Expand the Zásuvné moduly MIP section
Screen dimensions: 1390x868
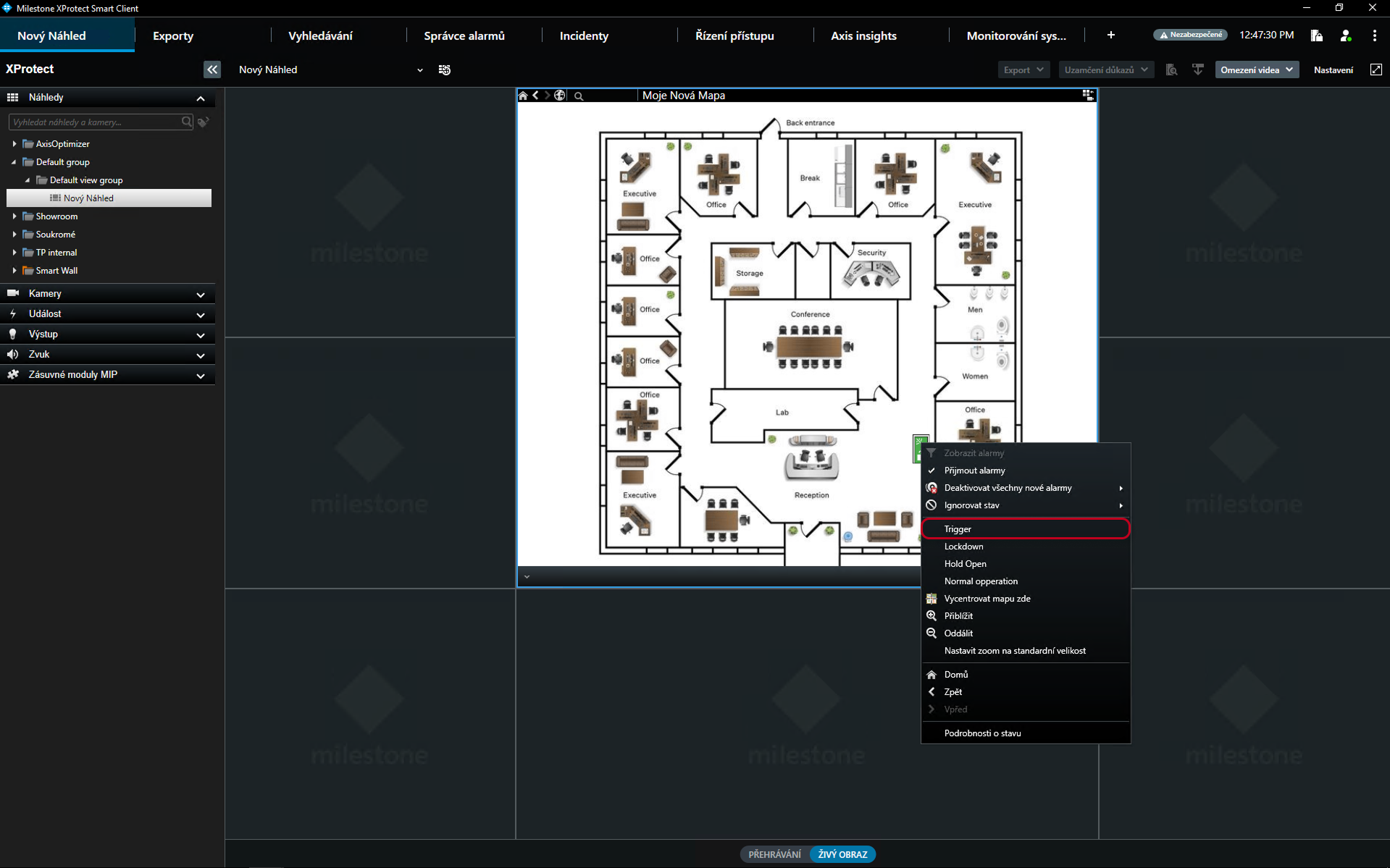(x=201, y=376)
